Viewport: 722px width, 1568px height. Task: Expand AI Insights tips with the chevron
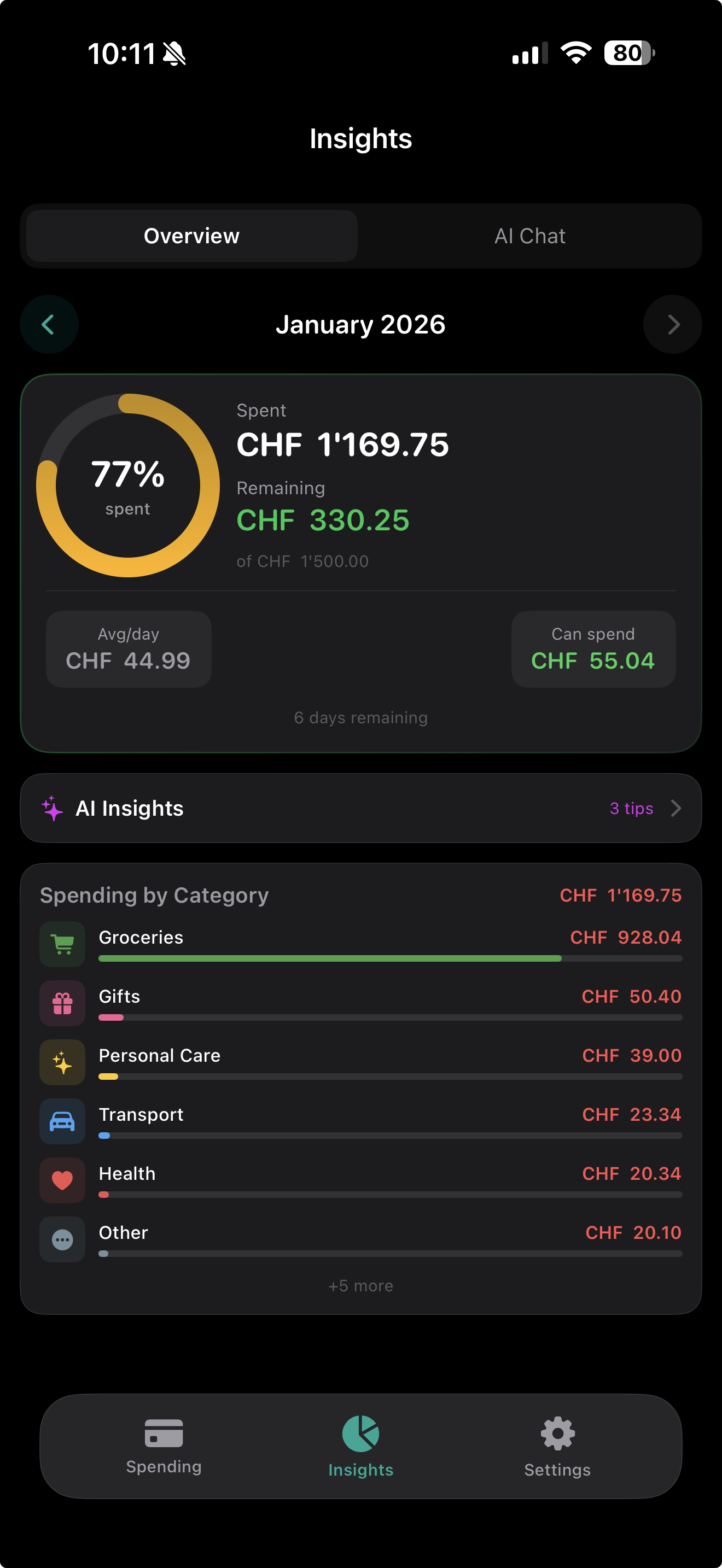click(677, 809)
